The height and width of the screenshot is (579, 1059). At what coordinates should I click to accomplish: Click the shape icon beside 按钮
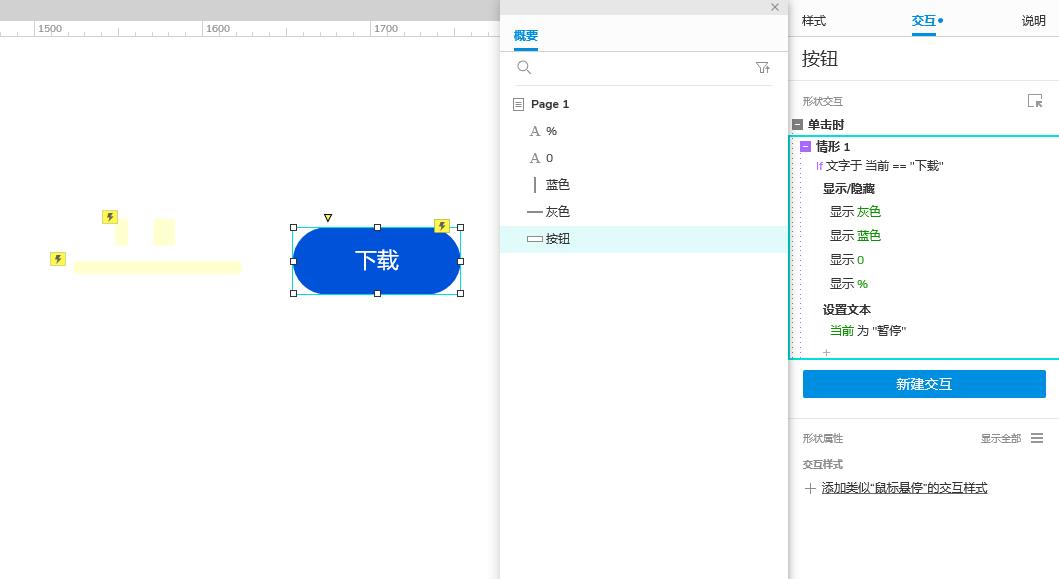535,238
